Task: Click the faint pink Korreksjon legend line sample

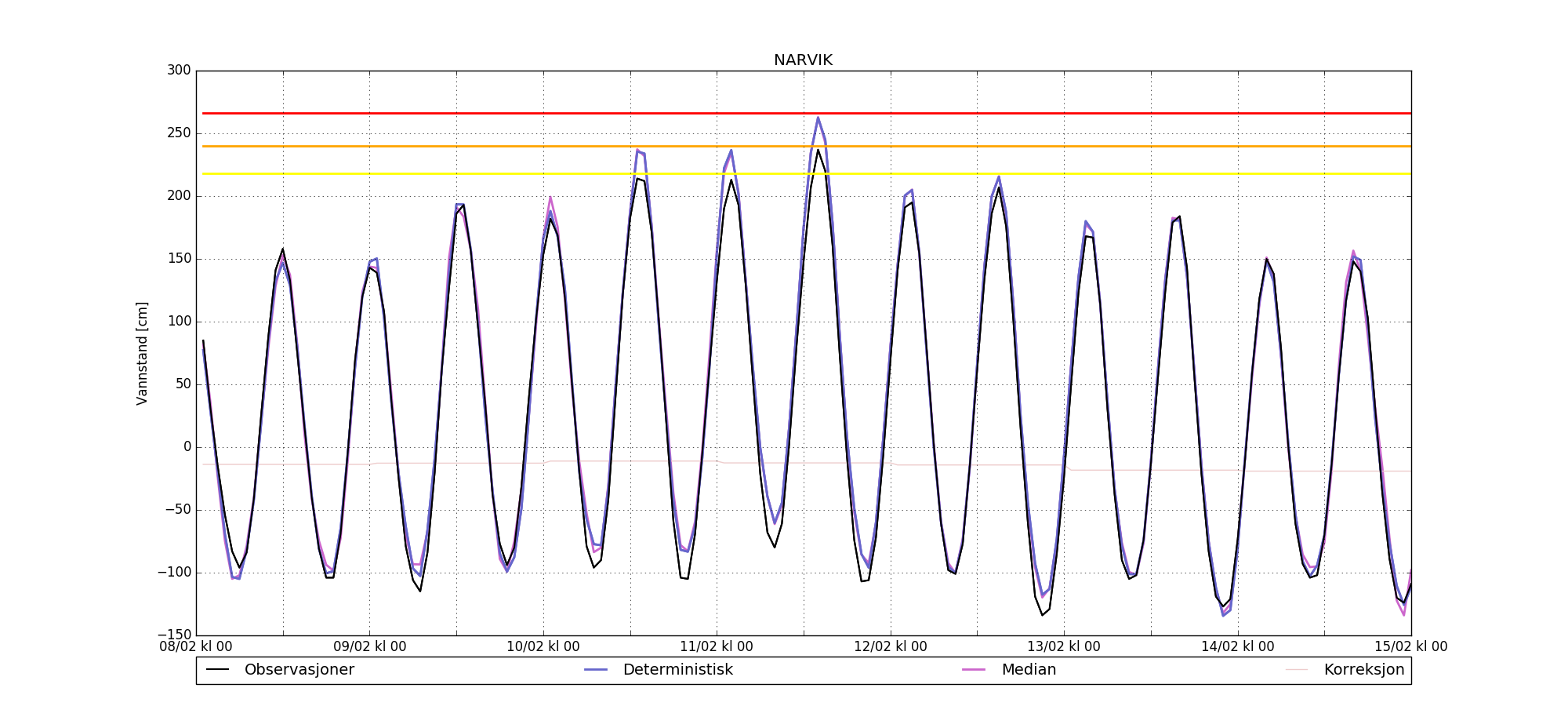Action: [x=1297, y=670]
